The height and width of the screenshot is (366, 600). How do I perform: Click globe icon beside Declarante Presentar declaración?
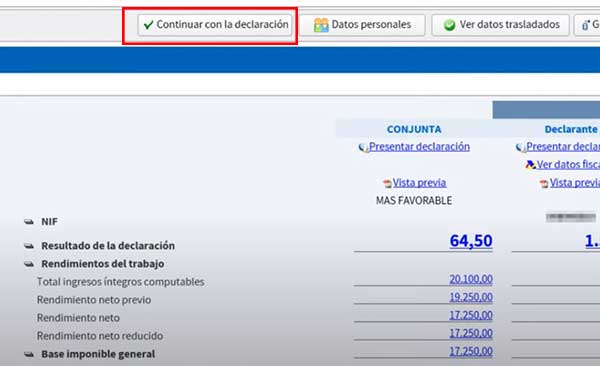[x=520, y=147]
